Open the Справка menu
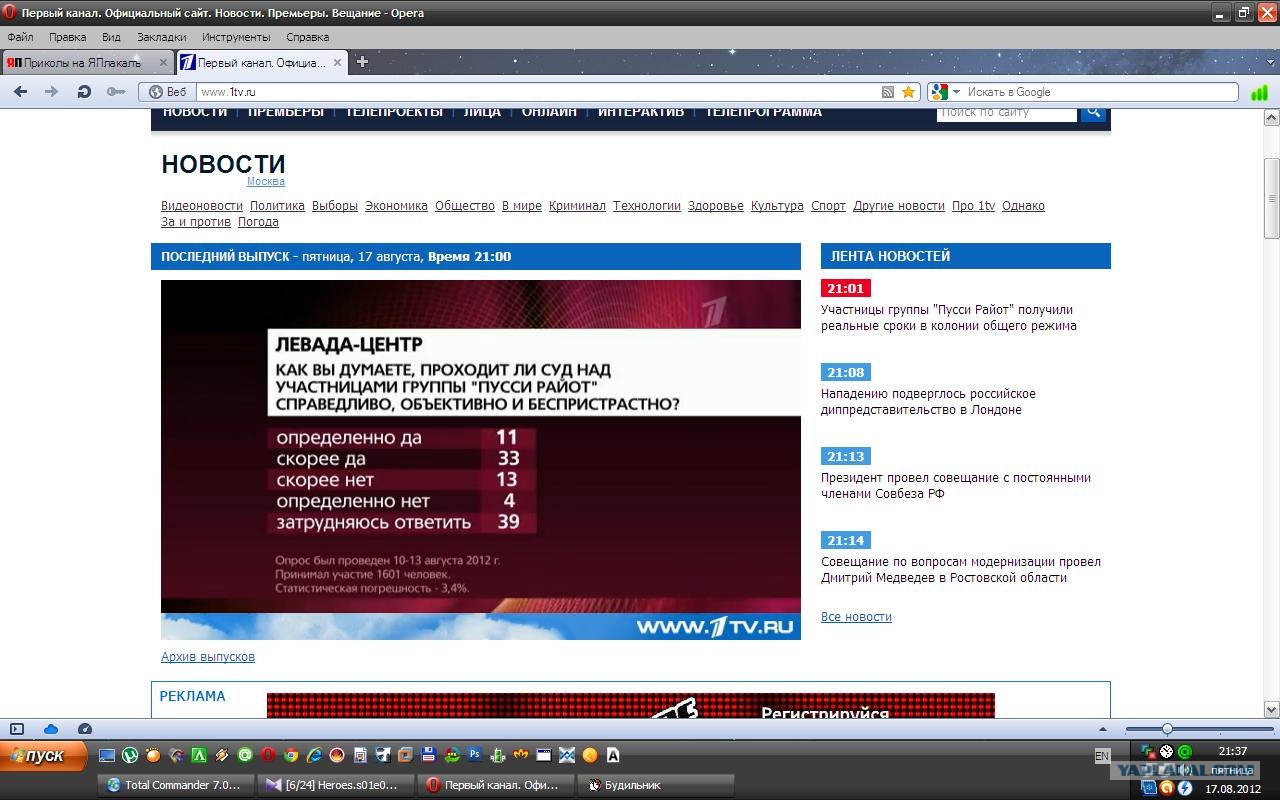Viewport: 1280px width, 800px height. pos(307,37)
